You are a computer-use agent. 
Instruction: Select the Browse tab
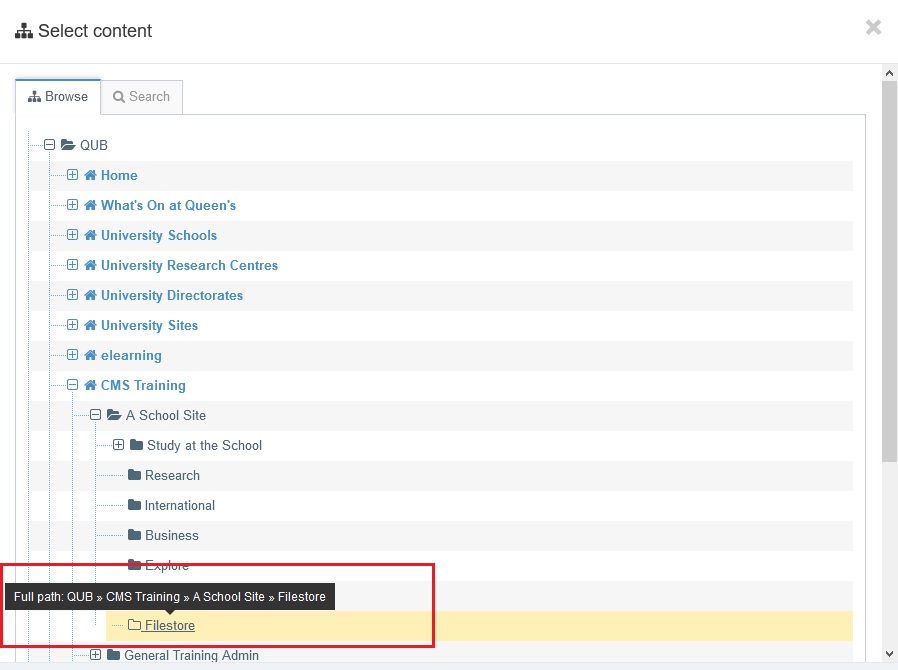[57, 96]
